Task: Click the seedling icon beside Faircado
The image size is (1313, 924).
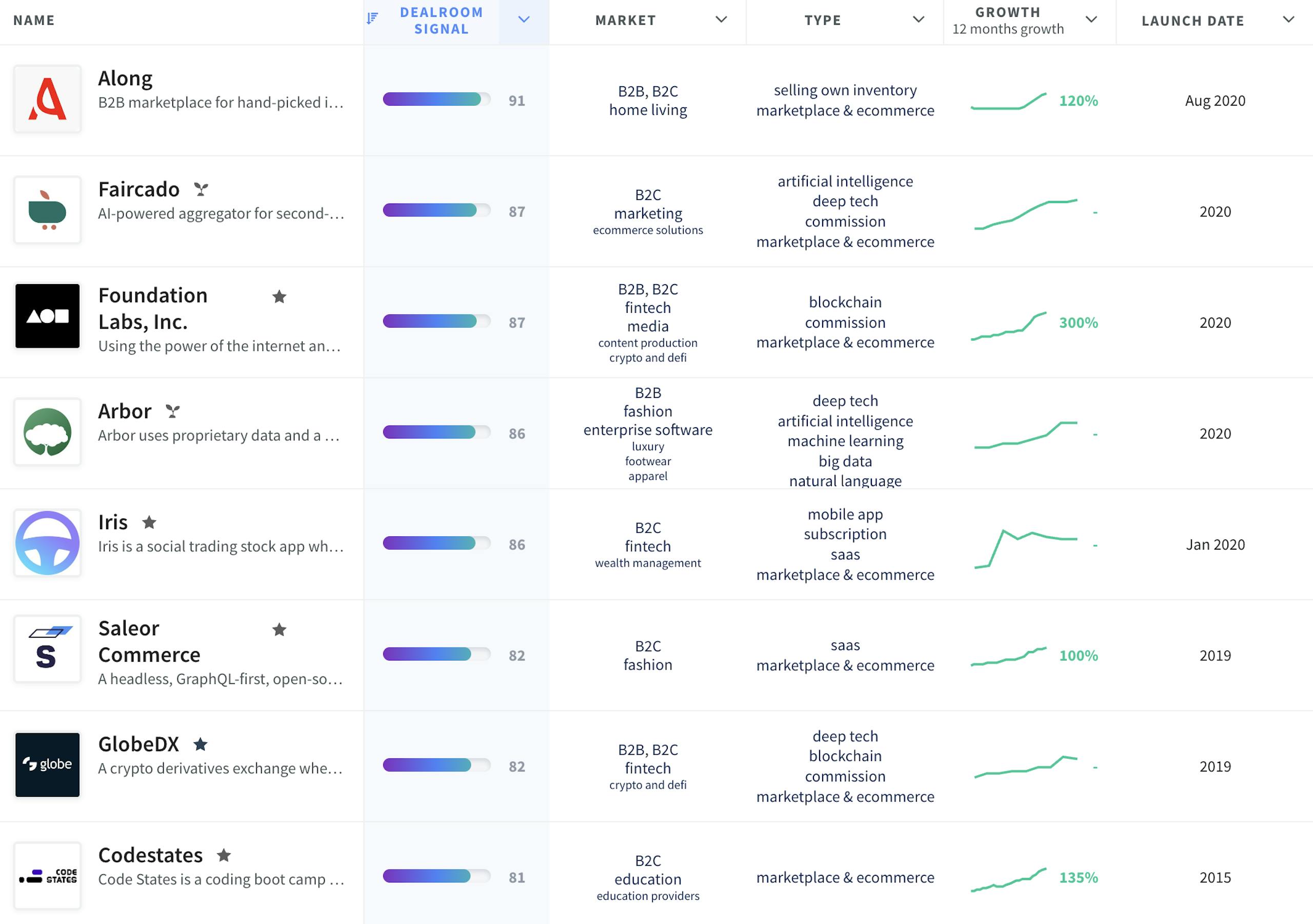Action: 201,189
